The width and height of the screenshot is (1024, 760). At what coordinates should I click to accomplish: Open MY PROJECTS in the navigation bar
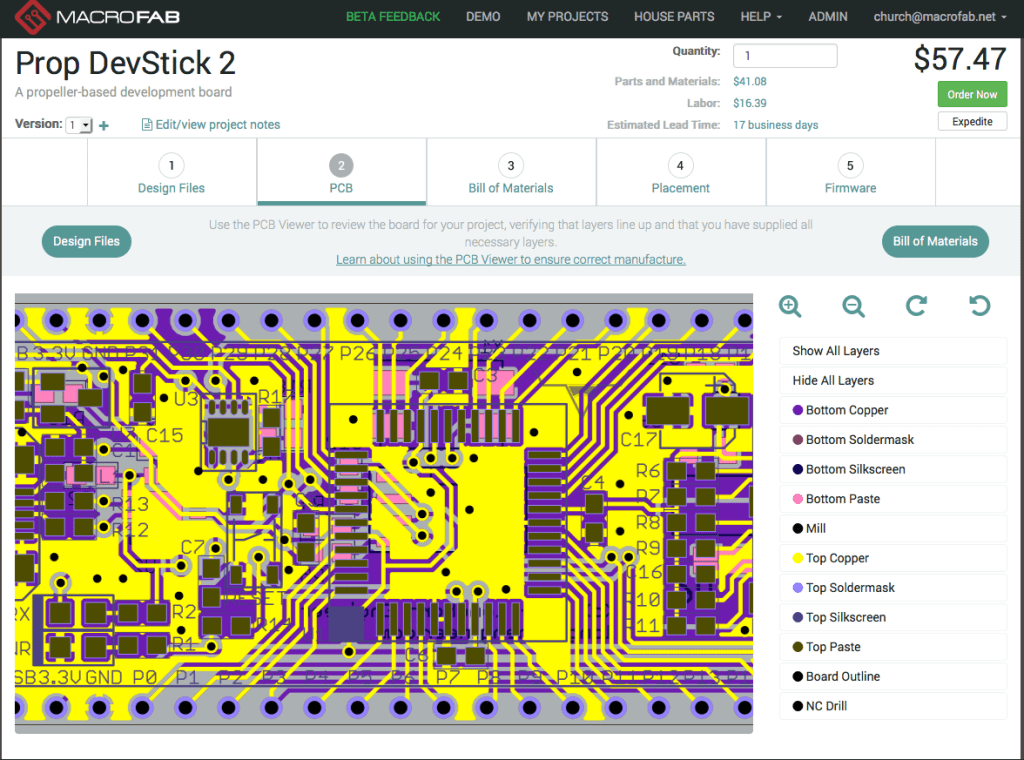pyautogui.click(x=567, y=17)
